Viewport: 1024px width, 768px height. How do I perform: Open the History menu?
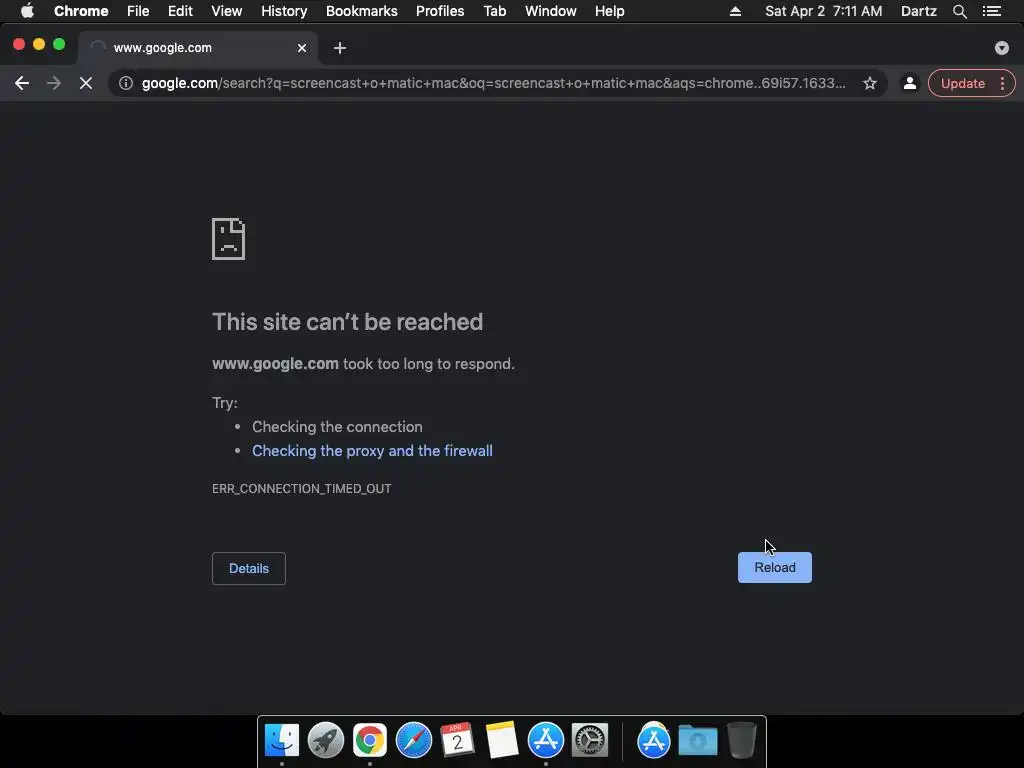coord(284,11)
